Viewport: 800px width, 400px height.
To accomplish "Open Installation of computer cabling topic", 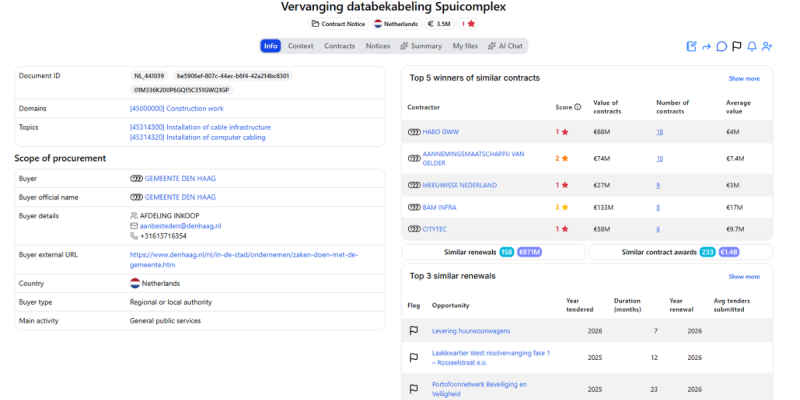I will click(197, 137).
